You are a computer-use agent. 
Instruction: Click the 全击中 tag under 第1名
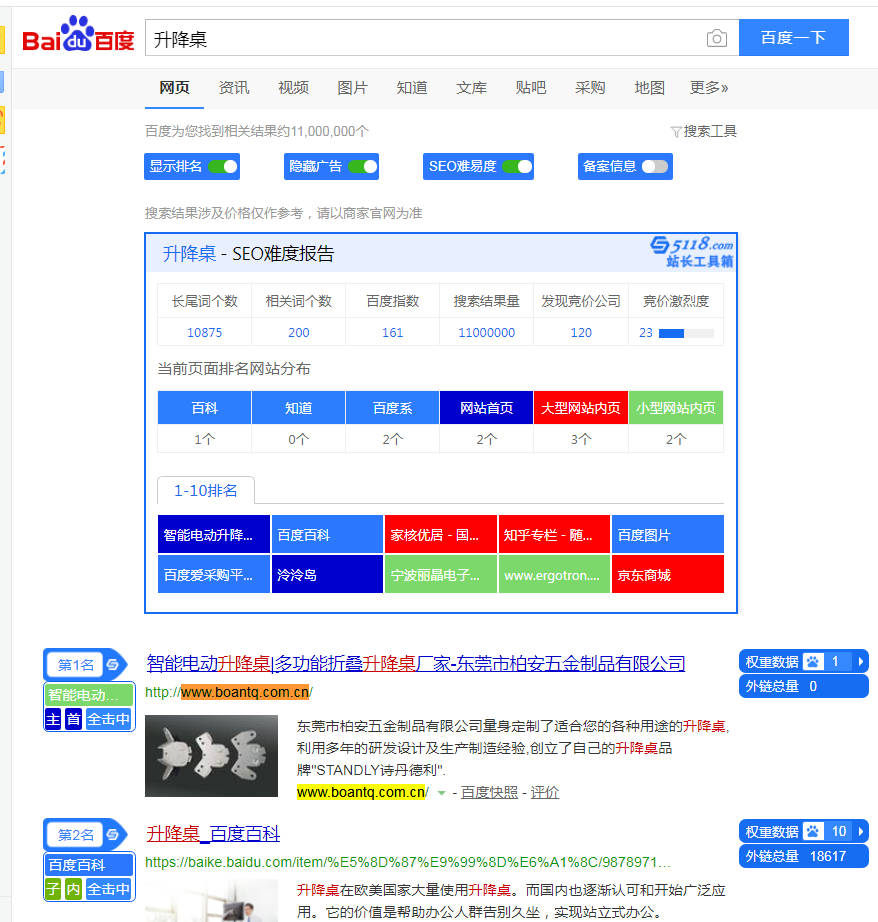pos(109,719)
